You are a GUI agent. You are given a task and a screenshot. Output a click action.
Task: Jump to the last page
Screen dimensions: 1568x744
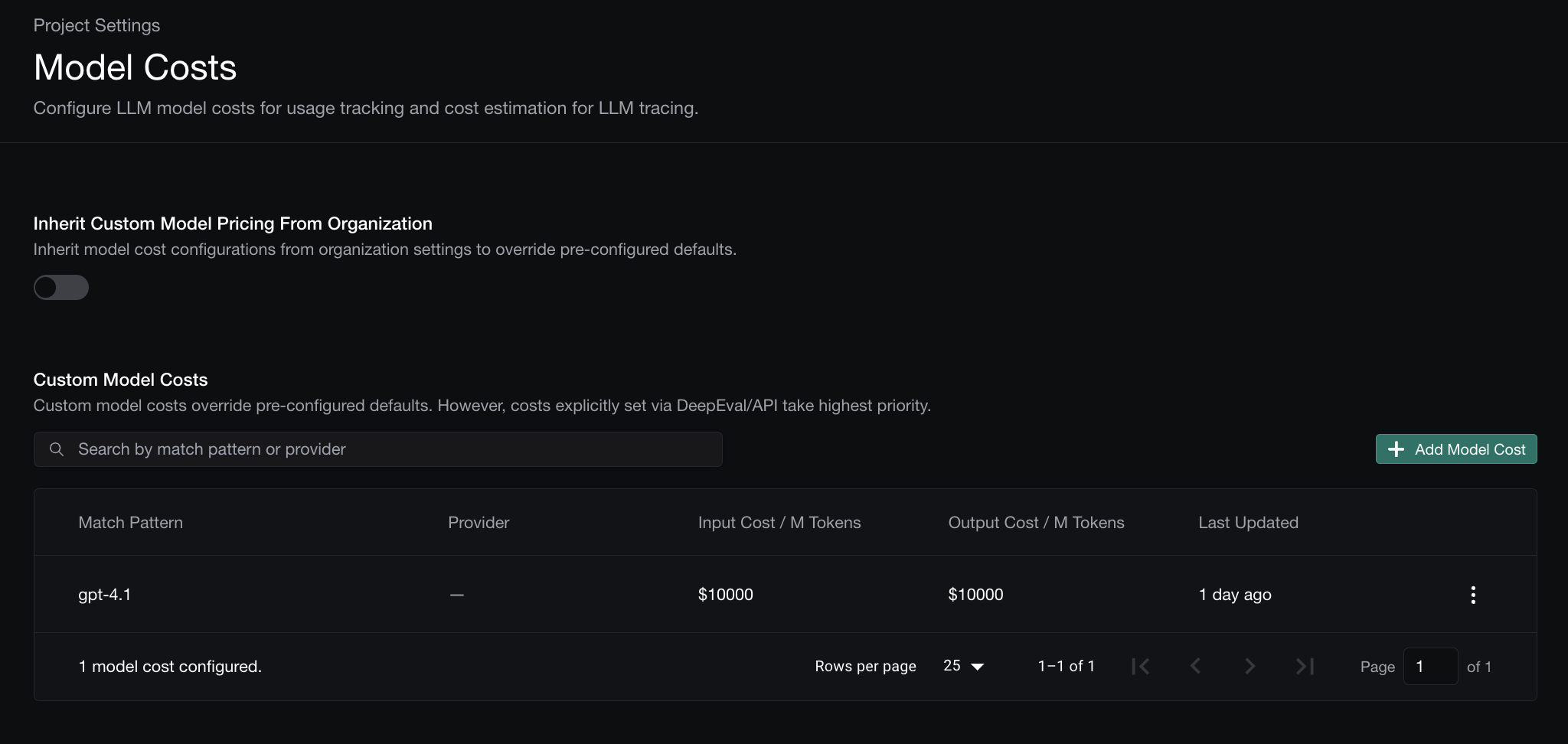(1305, 667)
